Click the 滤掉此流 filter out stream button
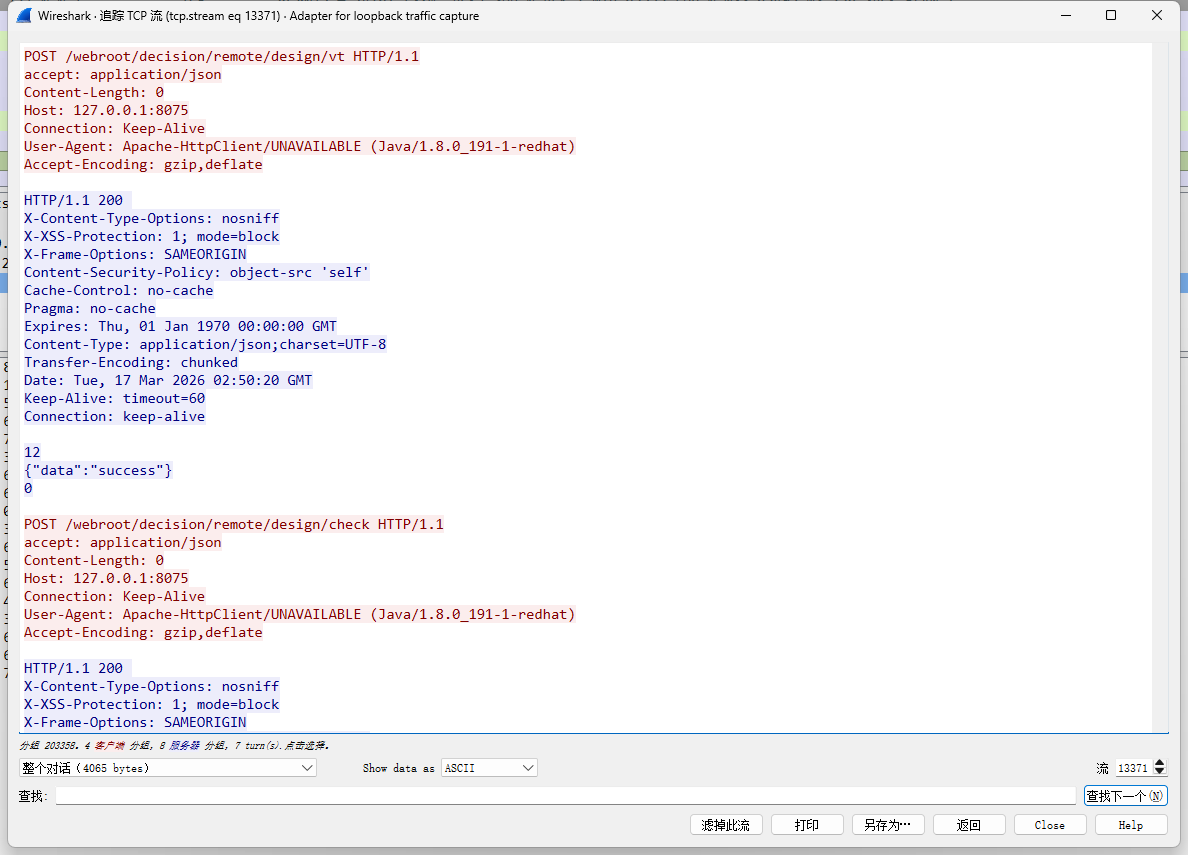 point(726,825)
